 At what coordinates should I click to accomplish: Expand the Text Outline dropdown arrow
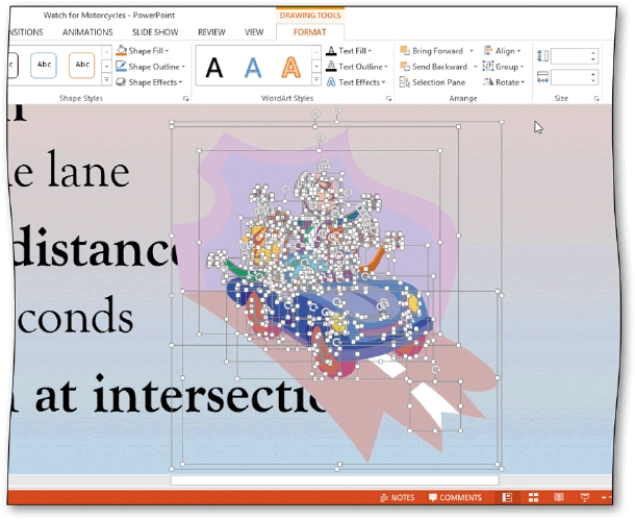(386, 67)
